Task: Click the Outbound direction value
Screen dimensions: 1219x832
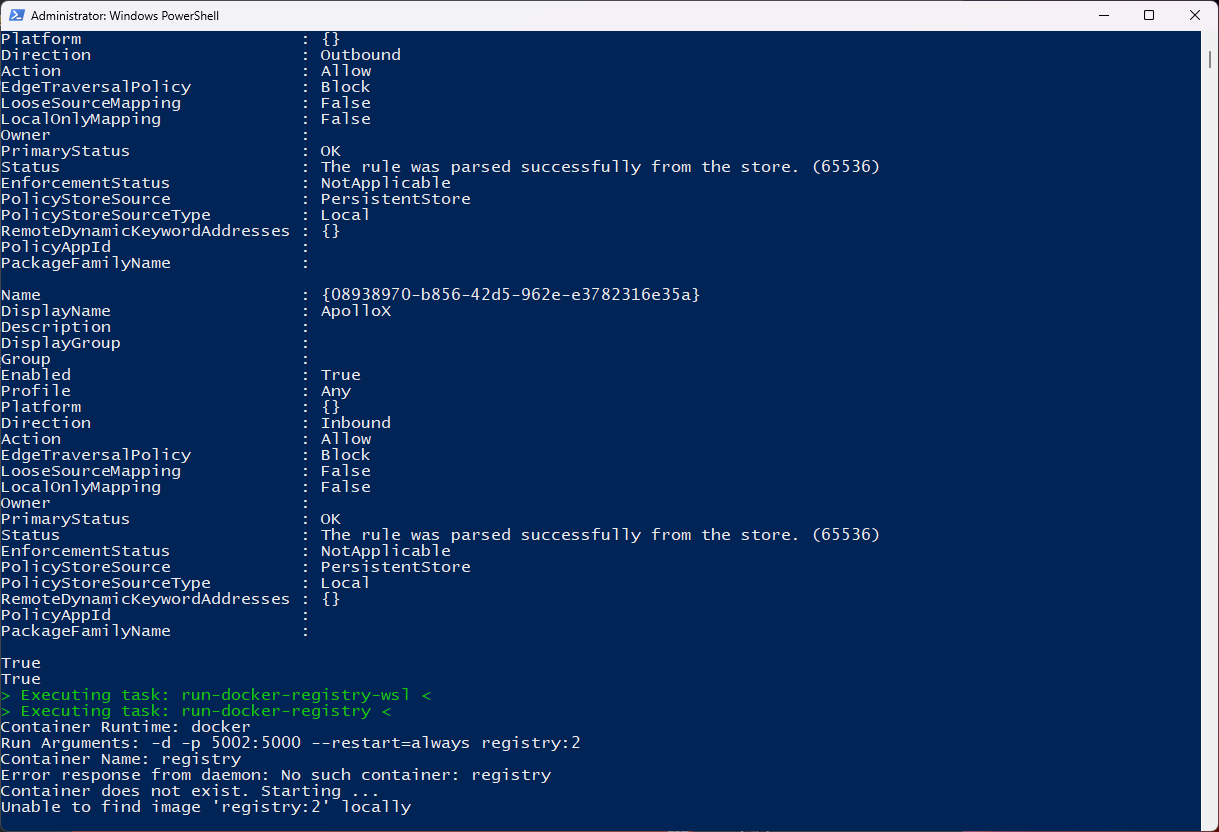Action: click(360, 55)
